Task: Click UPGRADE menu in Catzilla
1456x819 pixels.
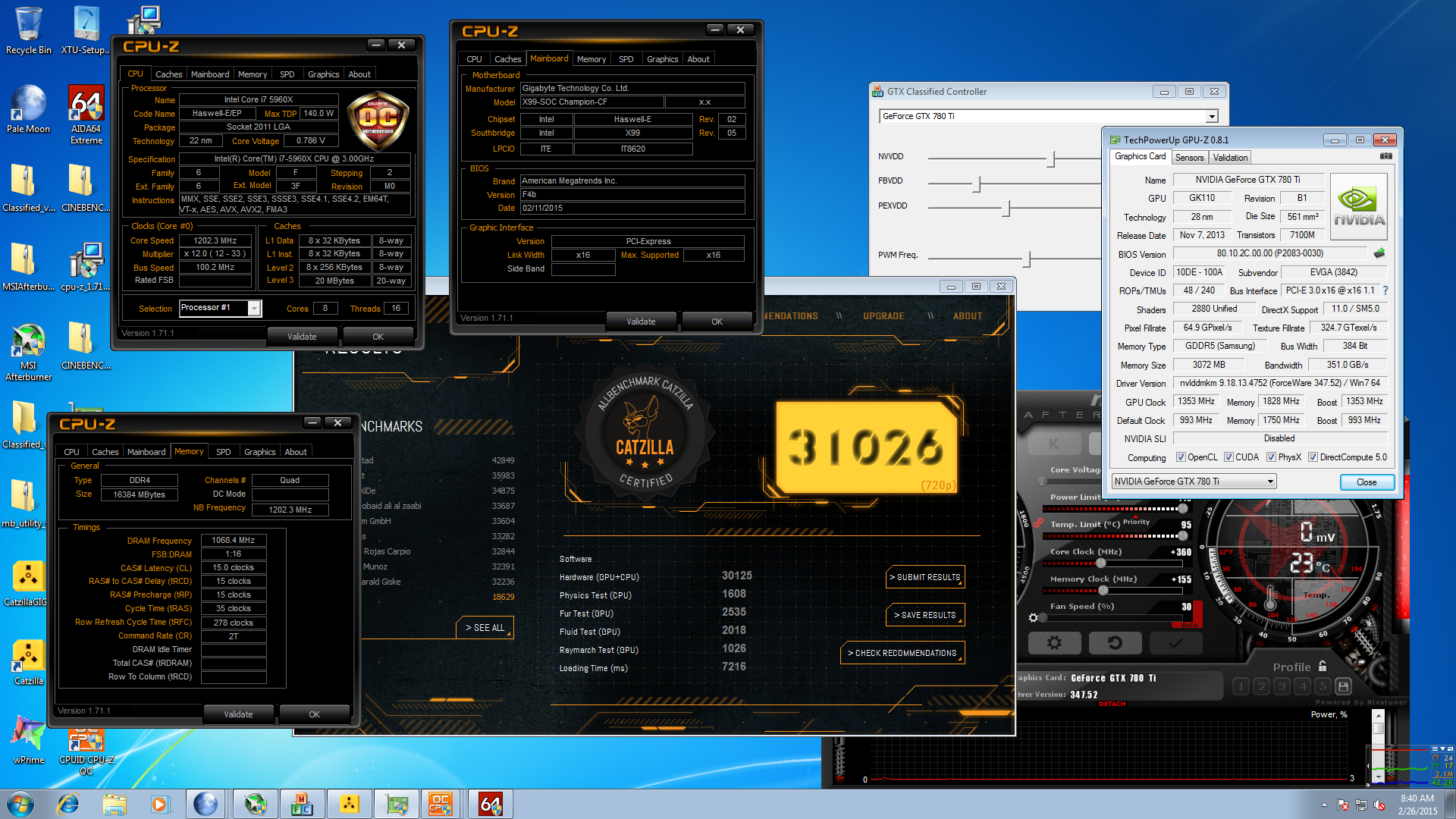Action: coord(883,316)
